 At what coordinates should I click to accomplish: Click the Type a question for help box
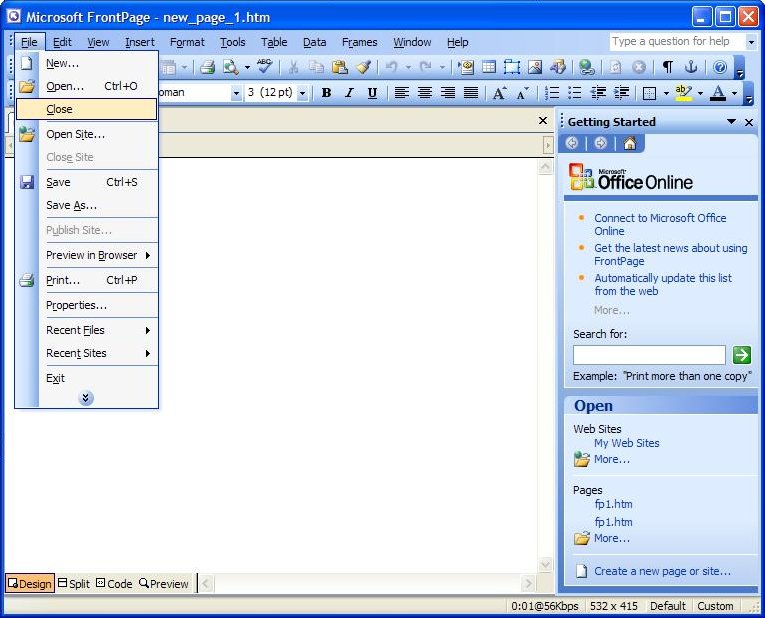[x=678, y=41]
